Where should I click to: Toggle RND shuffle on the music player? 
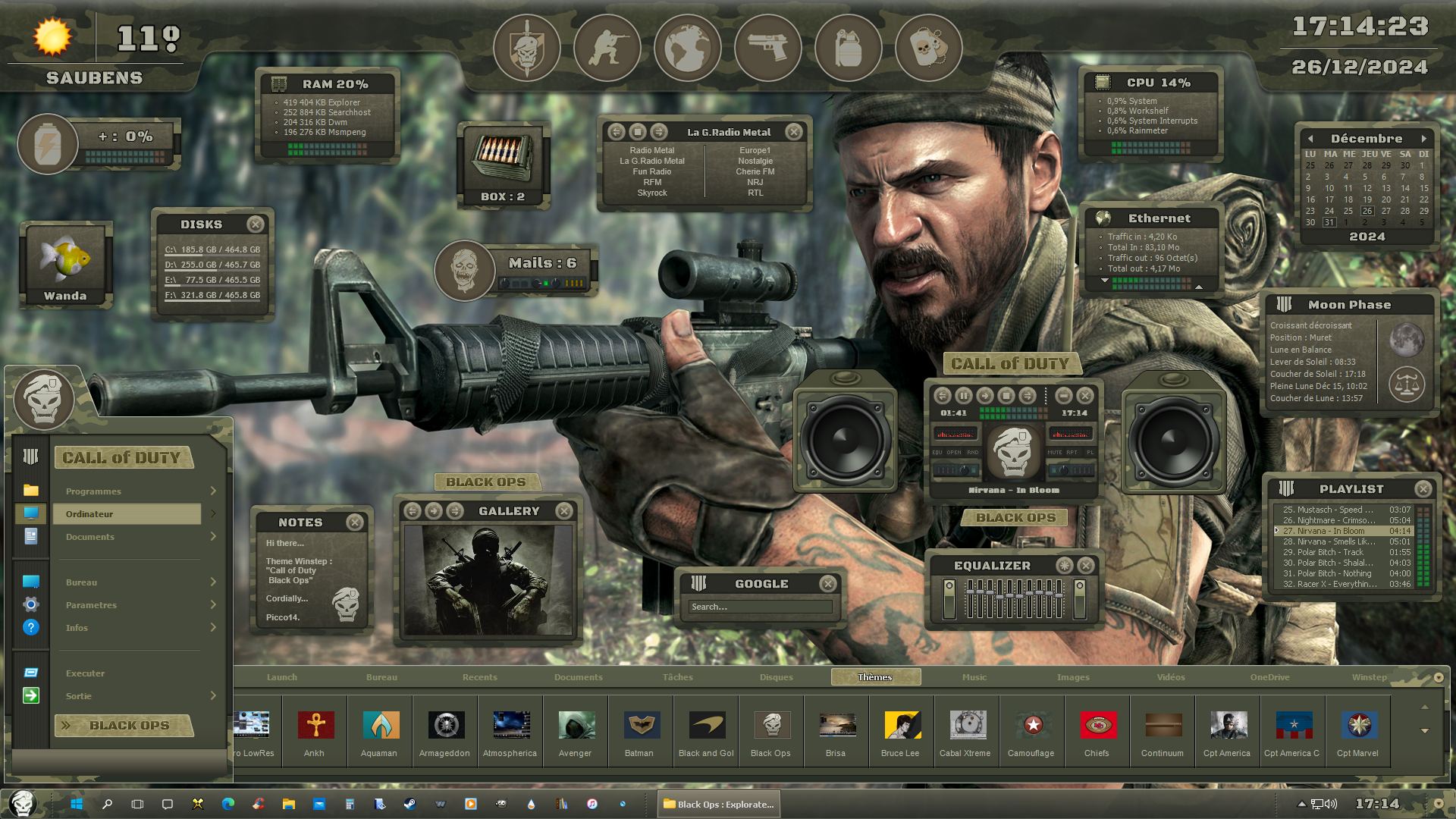972,452
